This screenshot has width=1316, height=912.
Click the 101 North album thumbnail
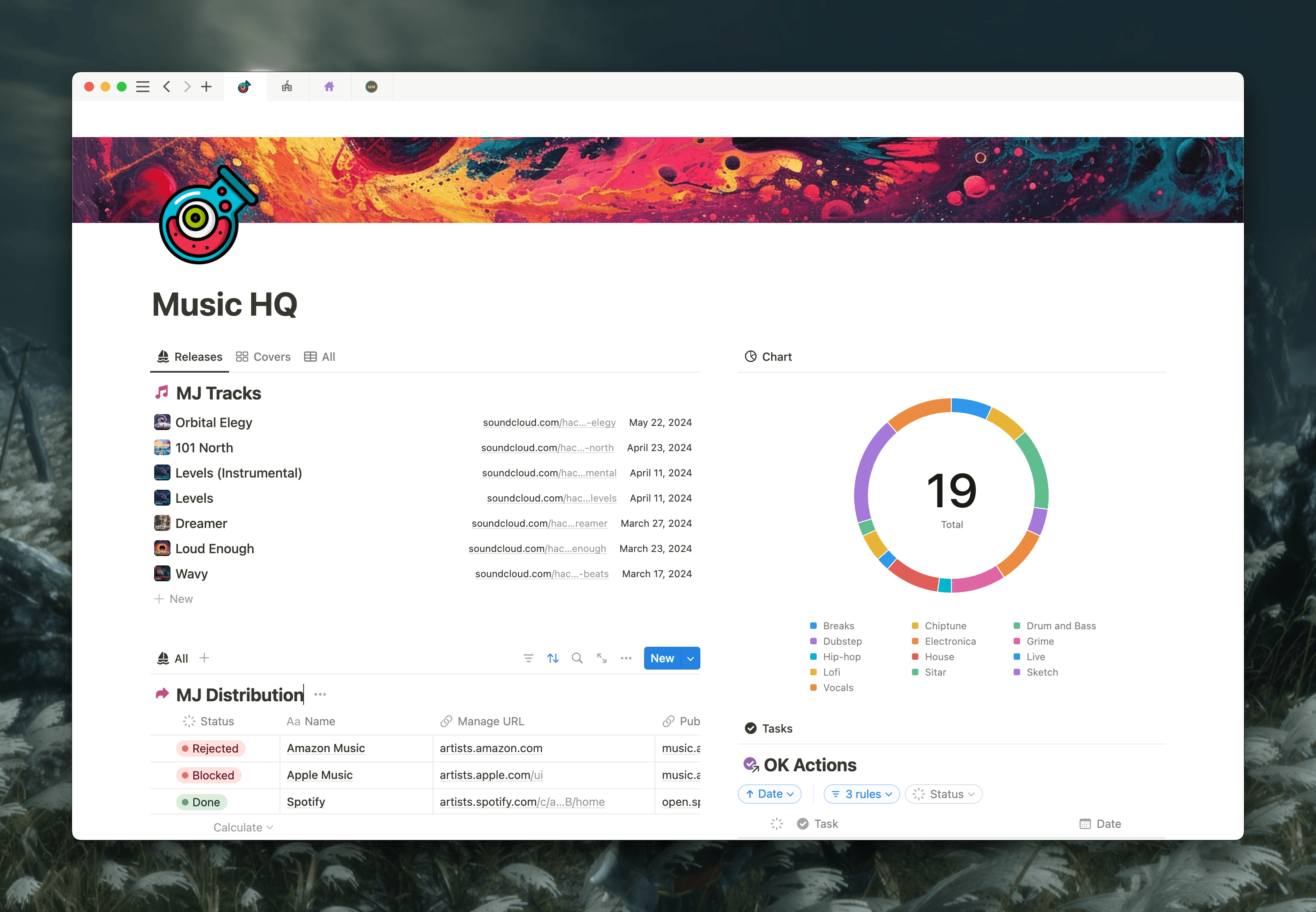click(162, 447)
